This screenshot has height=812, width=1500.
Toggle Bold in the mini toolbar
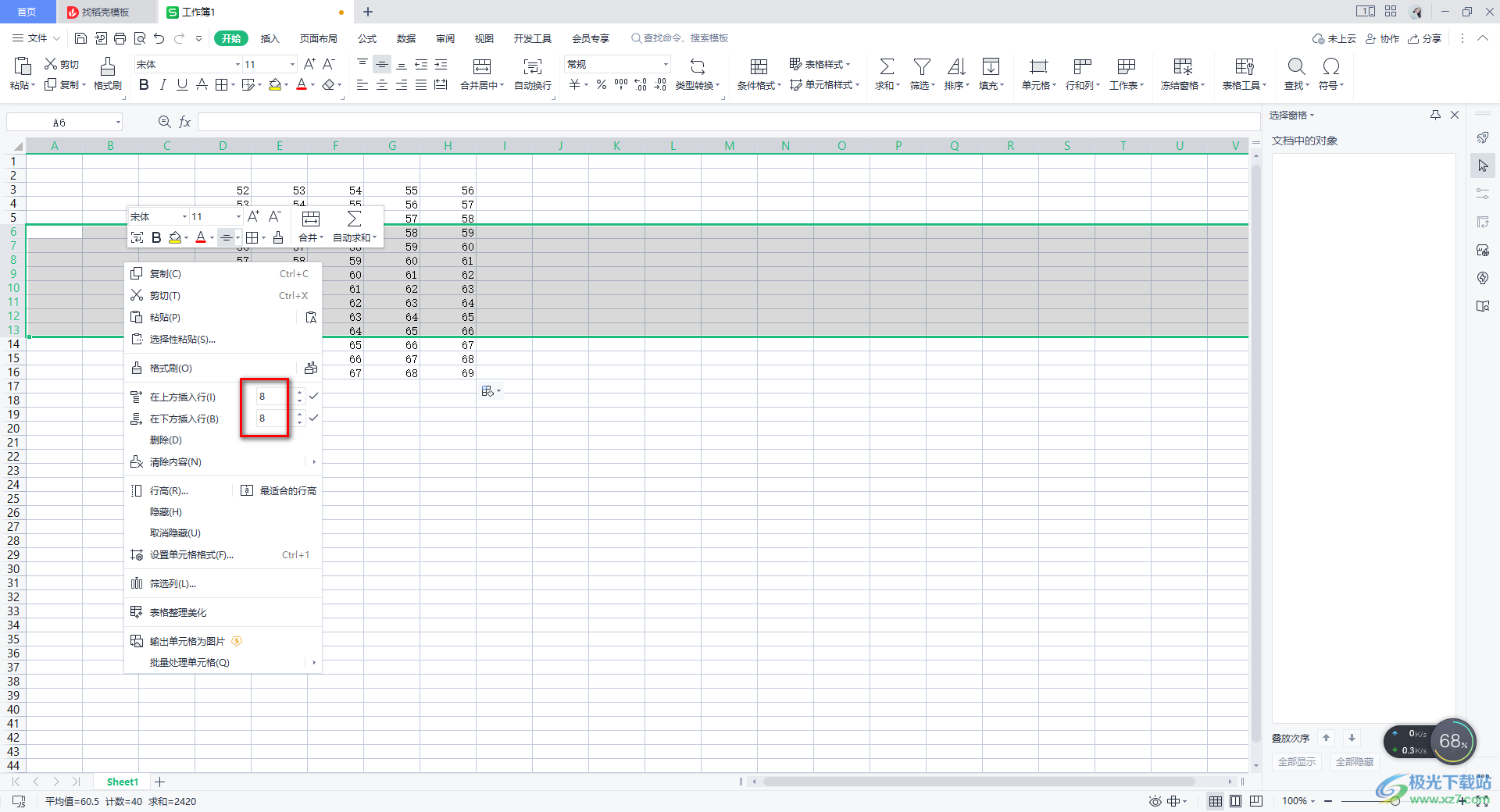(x=156, y=237)
